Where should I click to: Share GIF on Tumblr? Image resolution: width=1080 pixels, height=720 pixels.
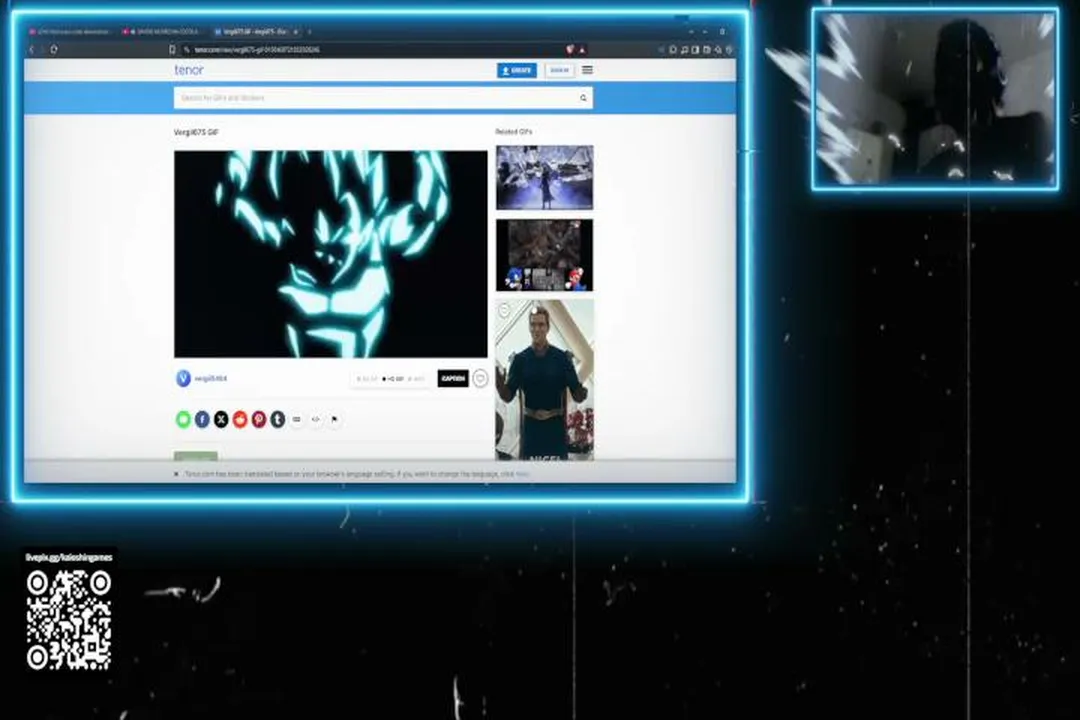coord(278,419)
